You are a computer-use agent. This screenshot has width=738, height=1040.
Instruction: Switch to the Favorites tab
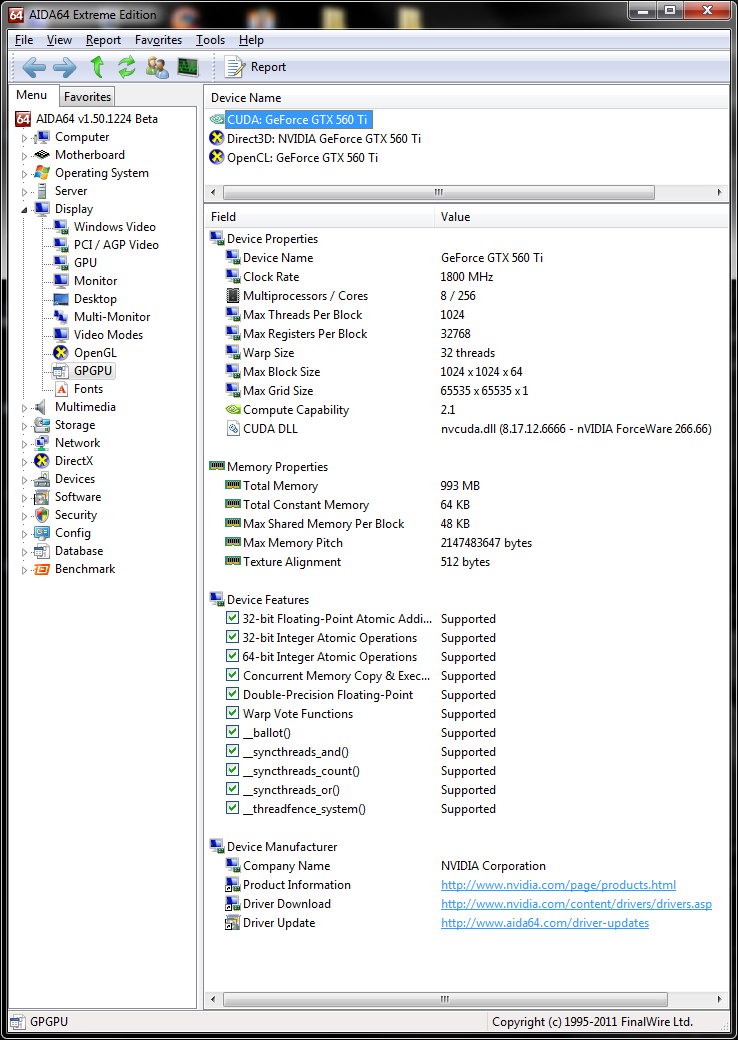pyautogui.click(x=87, y=97)
